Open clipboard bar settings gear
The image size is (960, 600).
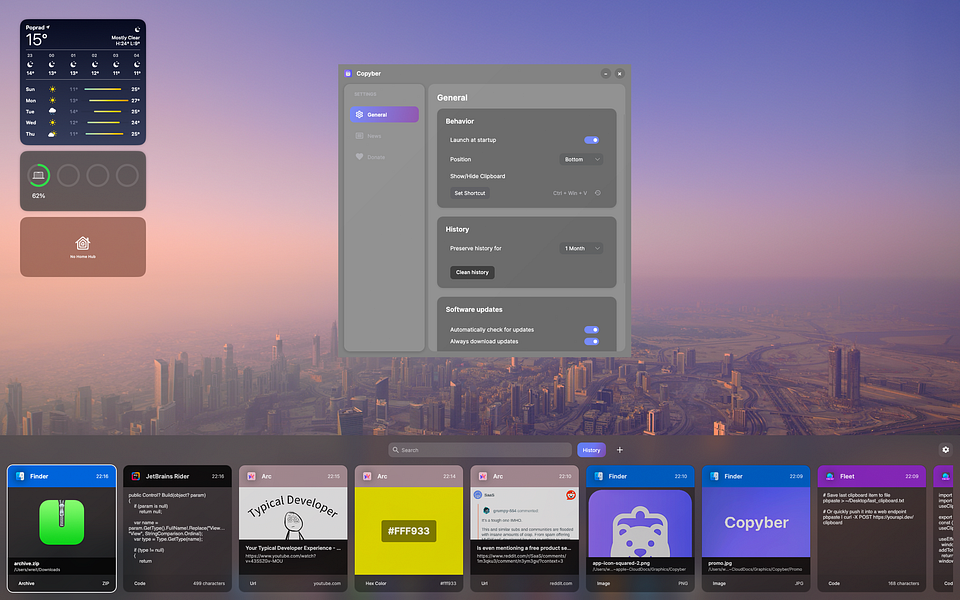pyautogui.click(x=945, y=449)
